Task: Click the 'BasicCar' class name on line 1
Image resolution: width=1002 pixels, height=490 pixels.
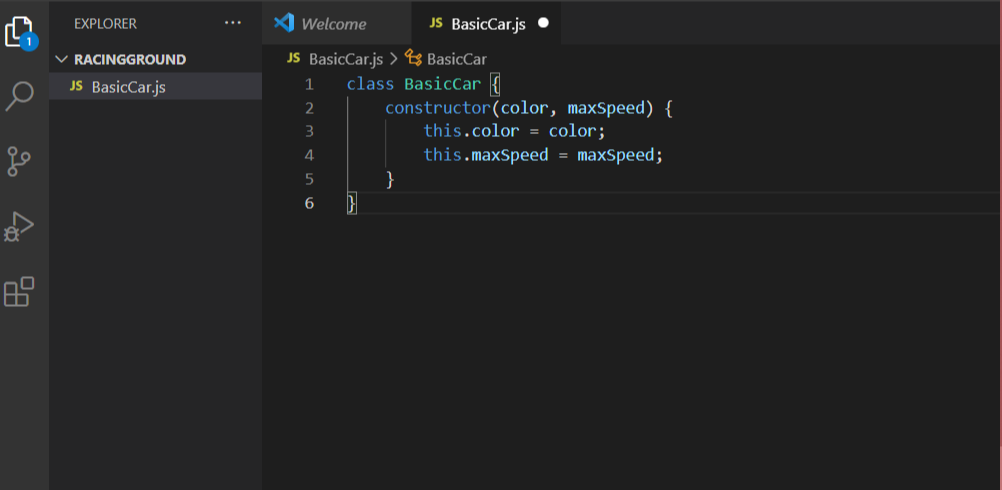Action: (x=443, y=84)
